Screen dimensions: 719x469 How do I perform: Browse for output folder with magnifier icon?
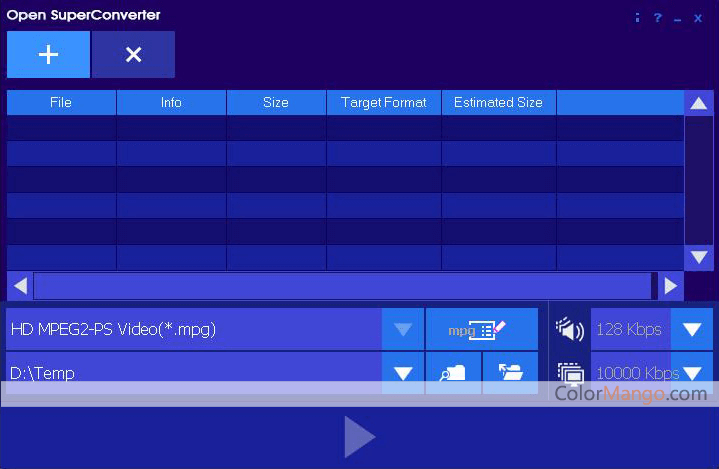[454, 373]
